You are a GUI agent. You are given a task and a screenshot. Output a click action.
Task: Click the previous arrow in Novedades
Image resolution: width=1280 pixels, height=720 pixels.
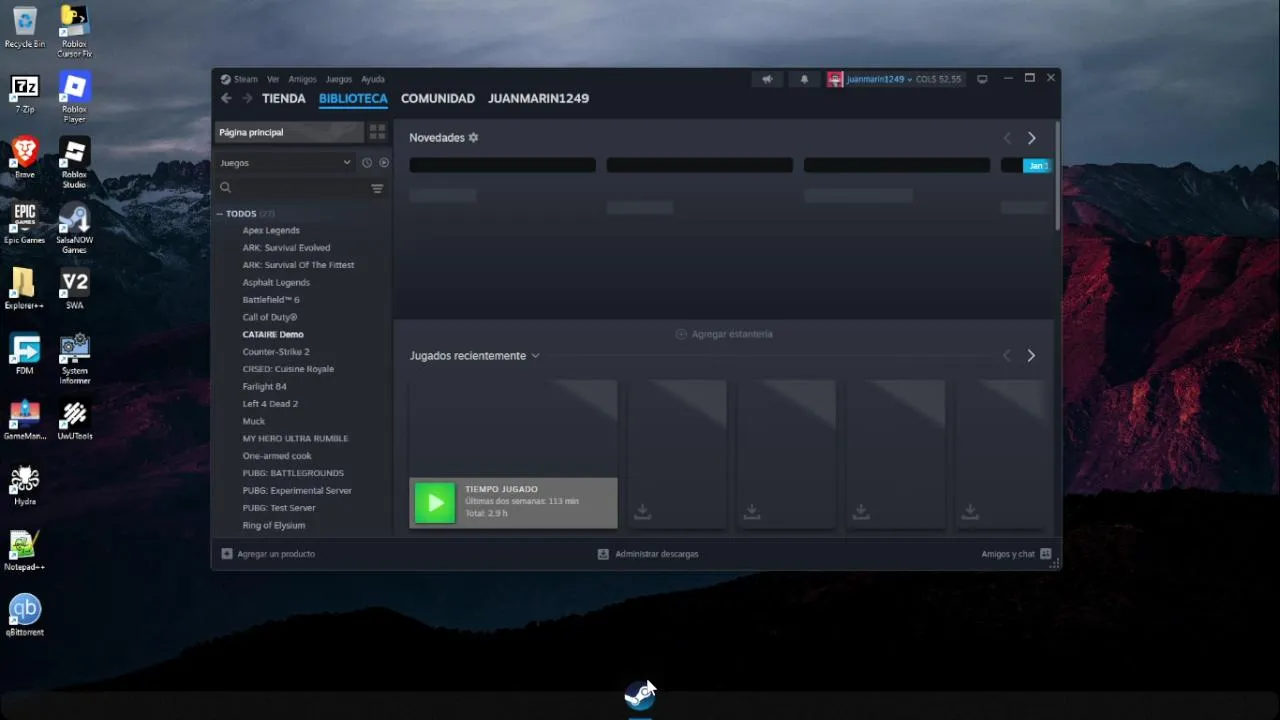[x=1007, y=138]
